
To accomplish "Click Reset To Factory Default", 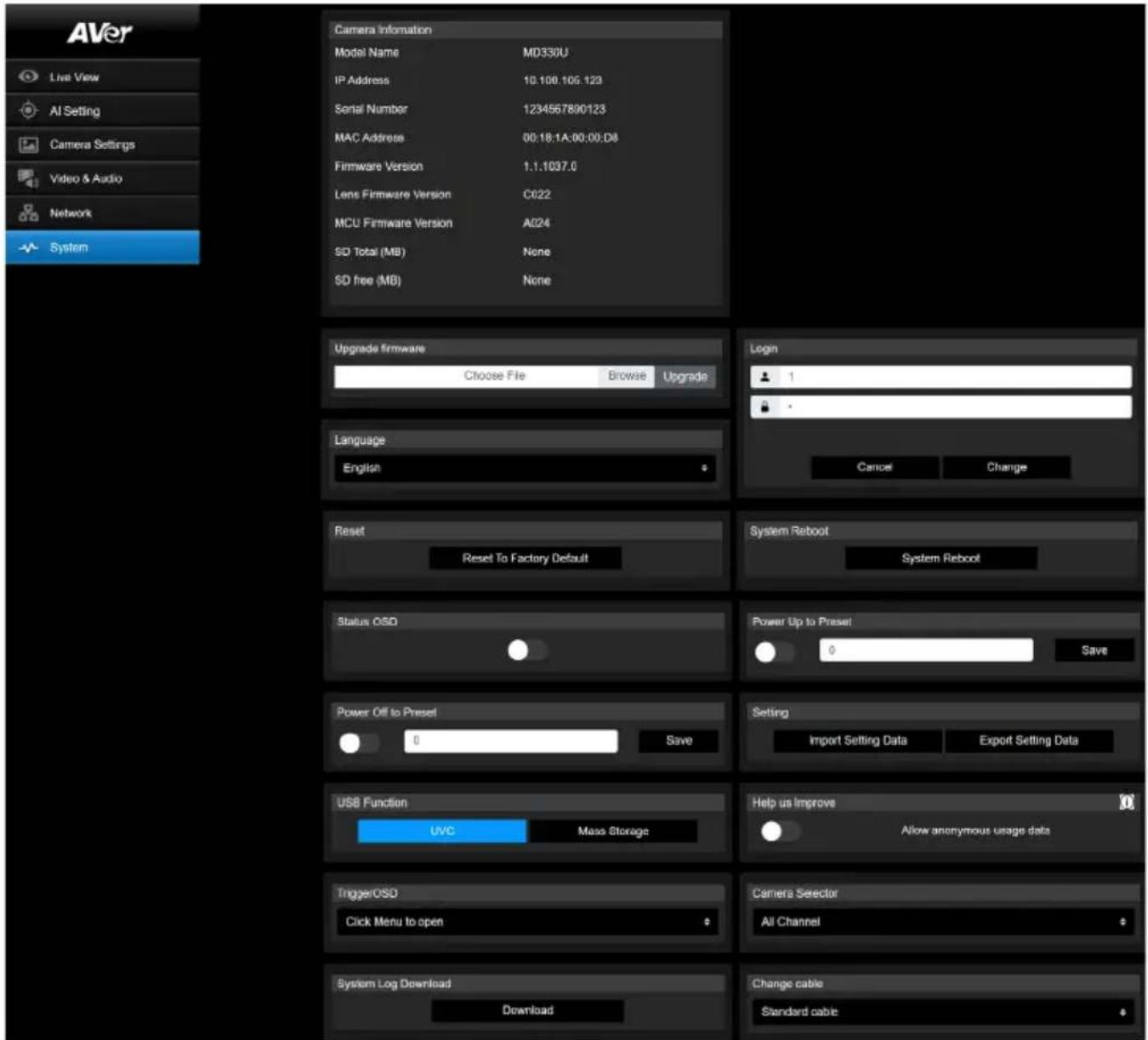I will pyautogui.click(x=526, y=558).
